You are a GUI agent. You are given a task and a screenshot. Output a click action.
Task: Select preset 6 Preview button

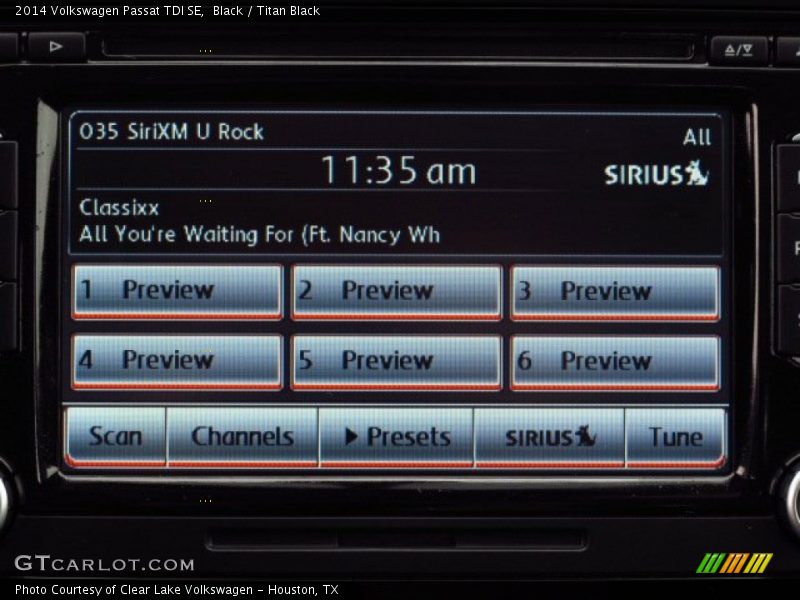615,363
